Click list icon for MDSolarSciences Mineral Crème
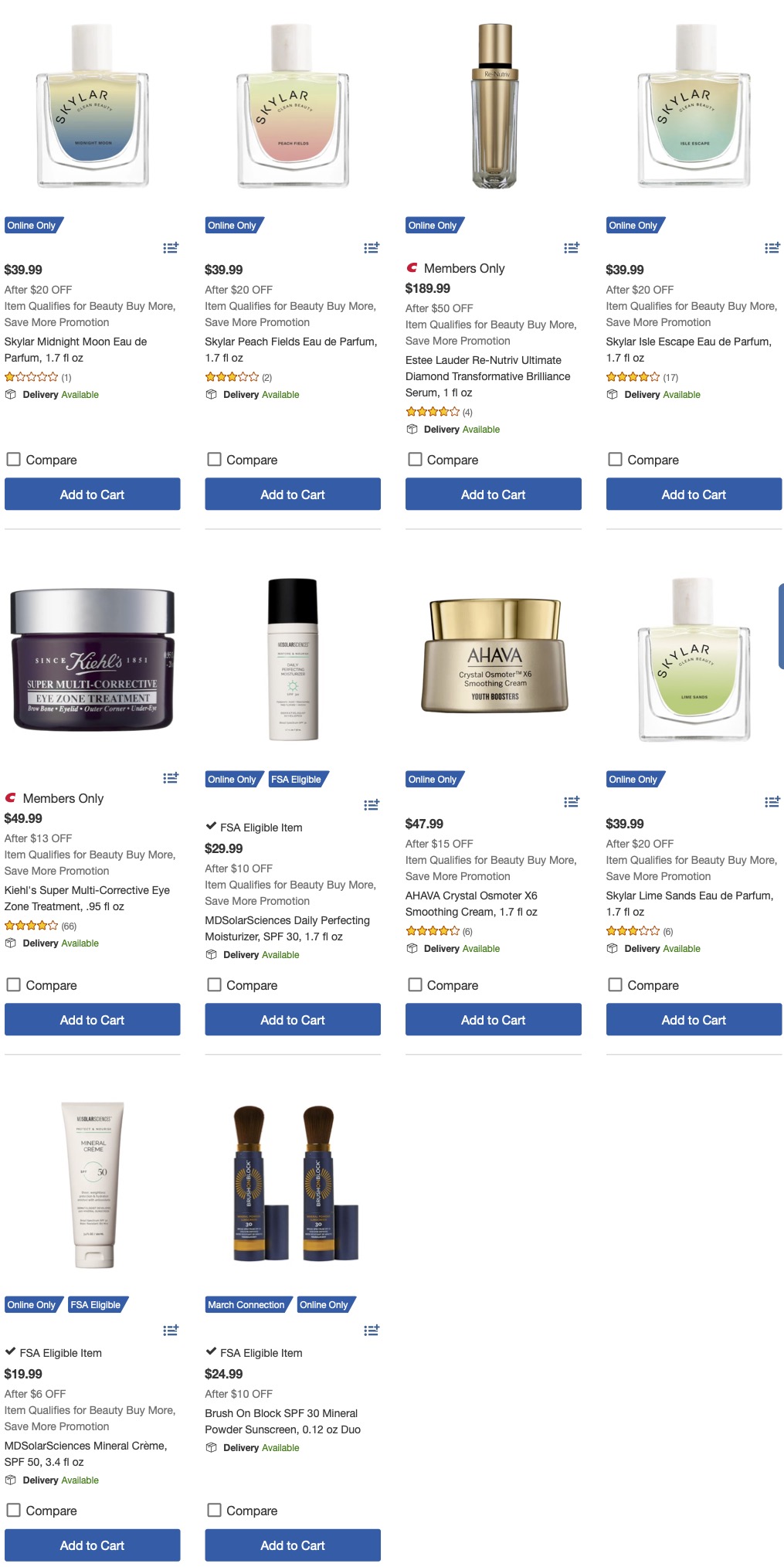Viewport: 784px width, 1567px height. [x=171, y=1330]
